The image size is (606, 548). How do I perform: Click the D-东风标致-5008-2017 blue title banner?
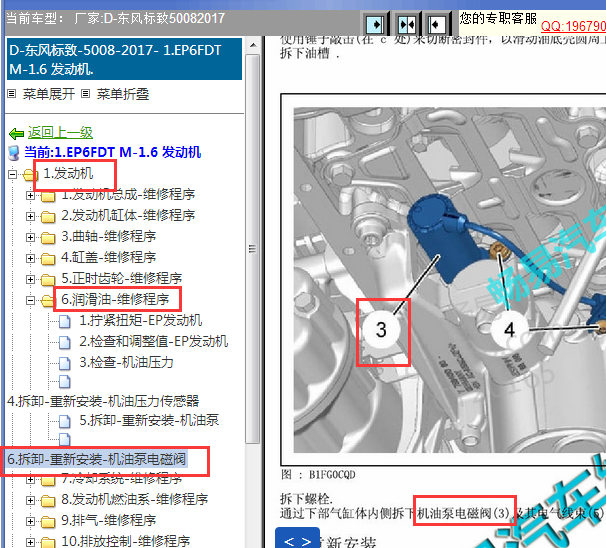coord(124,59)
